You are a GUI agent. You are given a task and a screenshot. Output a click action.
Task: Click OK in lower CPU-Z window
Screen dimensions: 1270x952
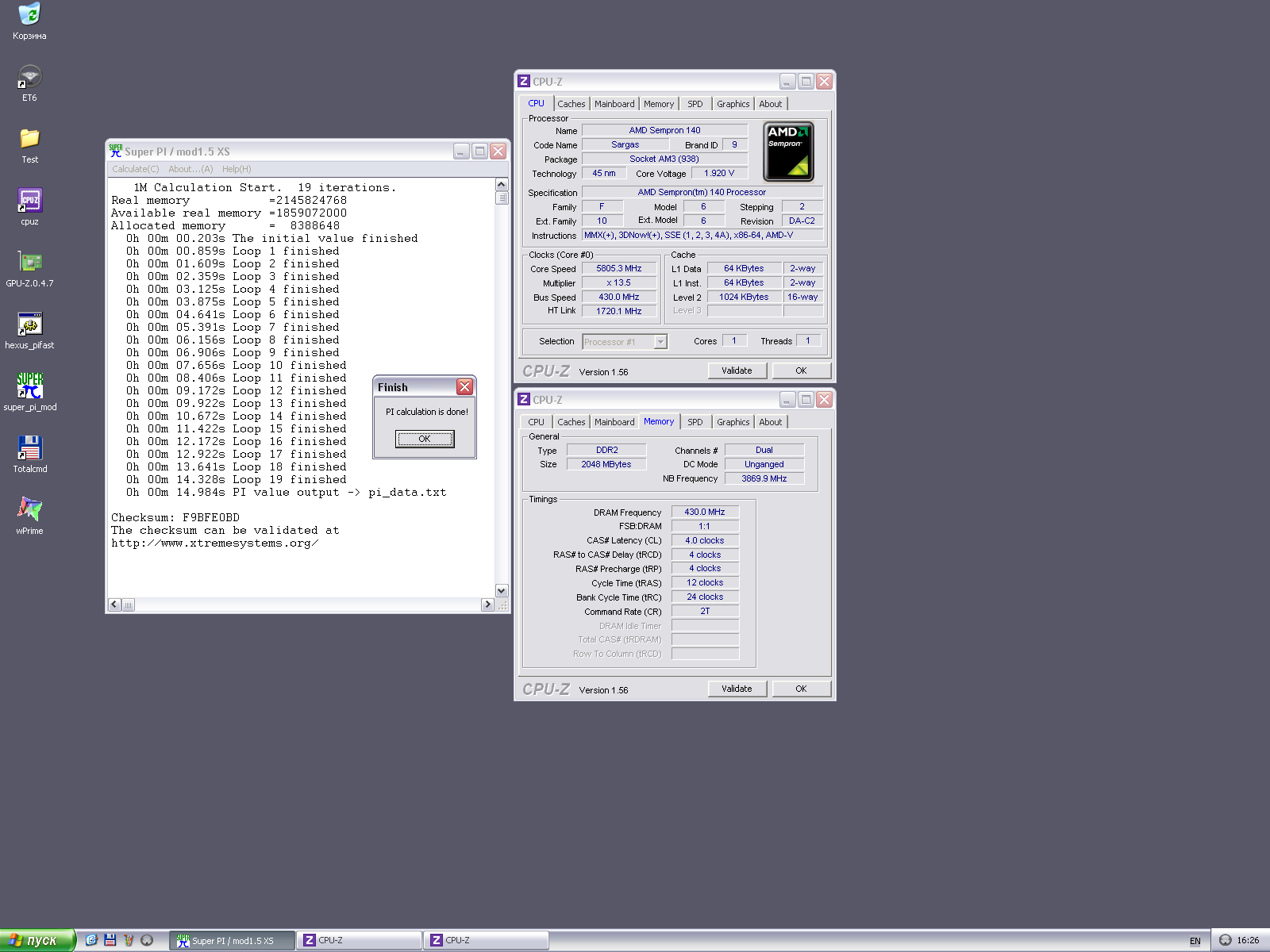pyautogui.click(x=801, y=689)
